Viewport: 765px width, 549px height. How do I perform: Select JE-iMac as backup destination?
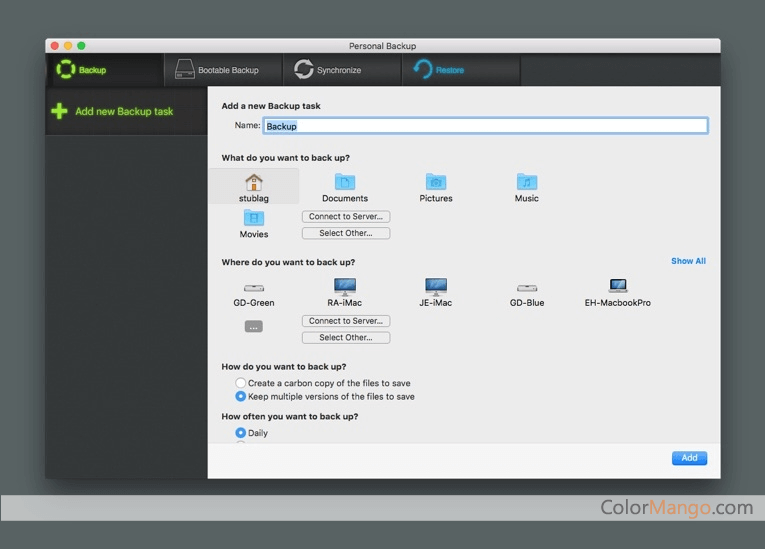436,287
